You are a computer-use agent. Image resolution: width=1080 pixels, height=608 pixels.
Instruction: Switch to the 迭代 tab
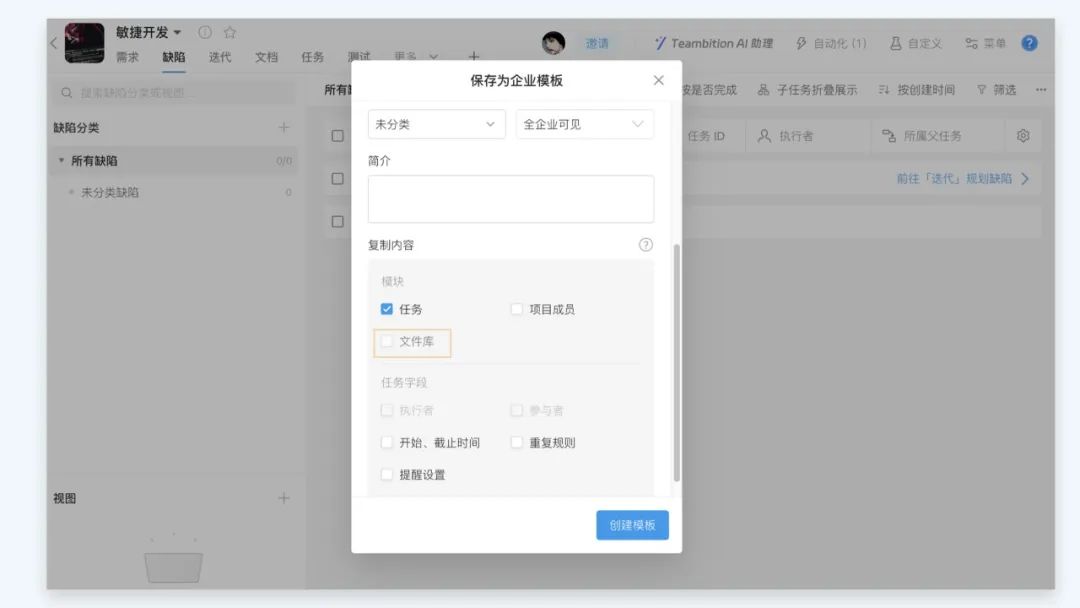tap(220, 58)
